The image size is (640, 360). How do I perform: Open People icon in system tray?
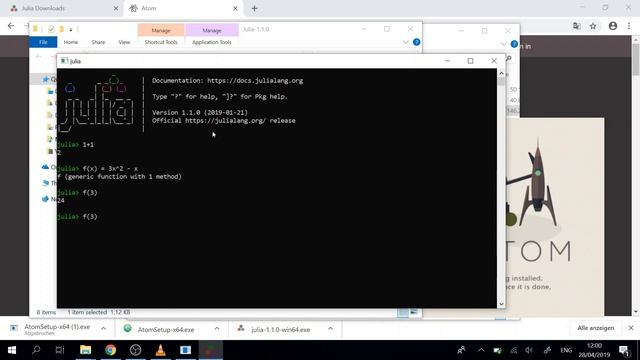coord(462,350)
